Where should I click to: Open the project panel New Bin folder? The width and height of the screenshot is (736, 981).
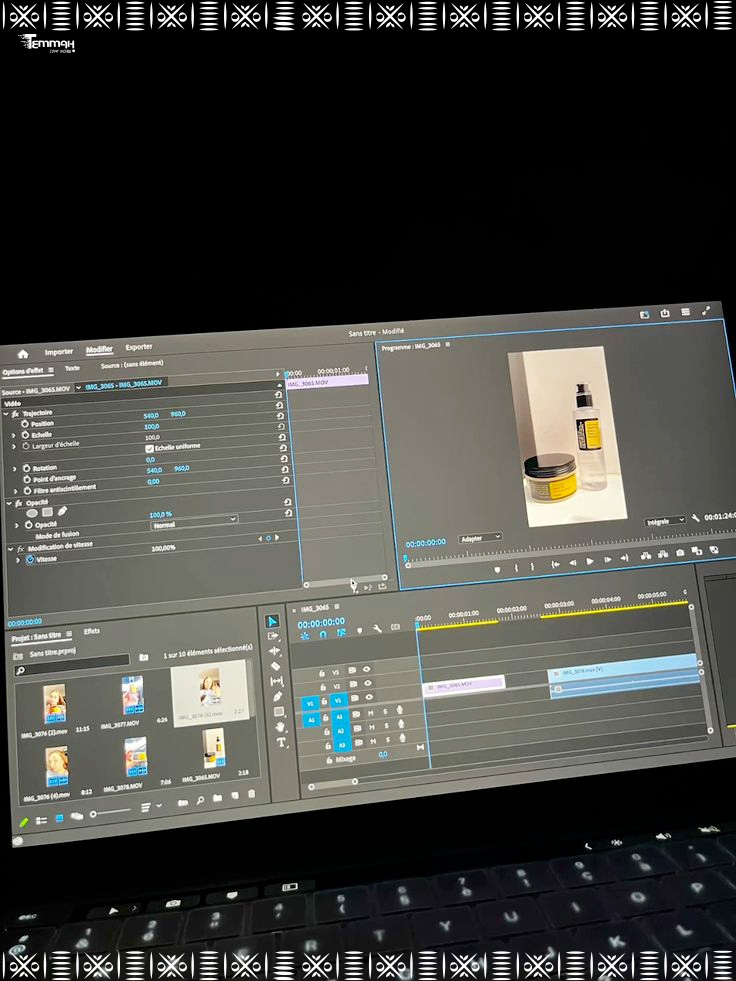[217, 798]
